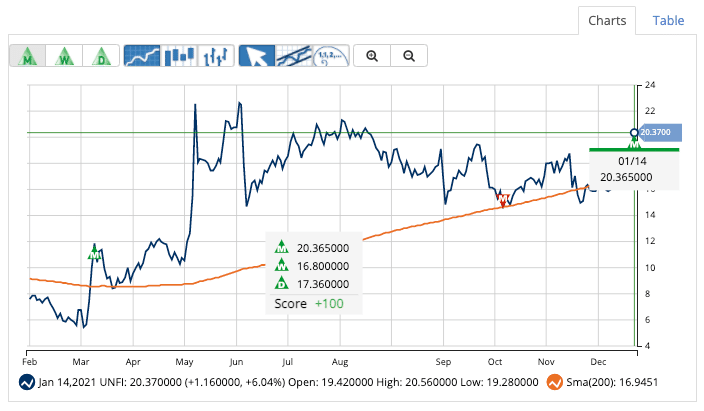Toggle the Weekly triangle indicator button
Image resolution: width=704 pixels, height=411 pixels.
64,56
